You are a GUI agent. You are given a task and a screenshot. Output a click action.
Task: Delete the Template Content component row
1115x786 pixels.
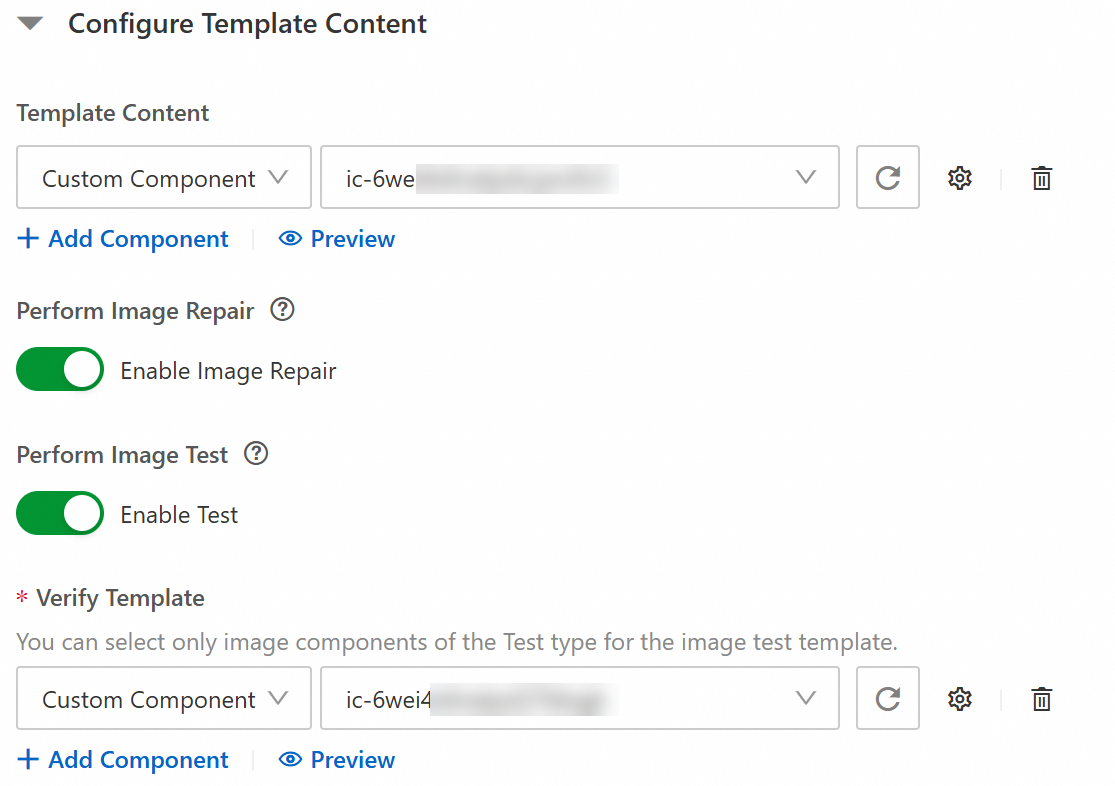click(1041, 178)
